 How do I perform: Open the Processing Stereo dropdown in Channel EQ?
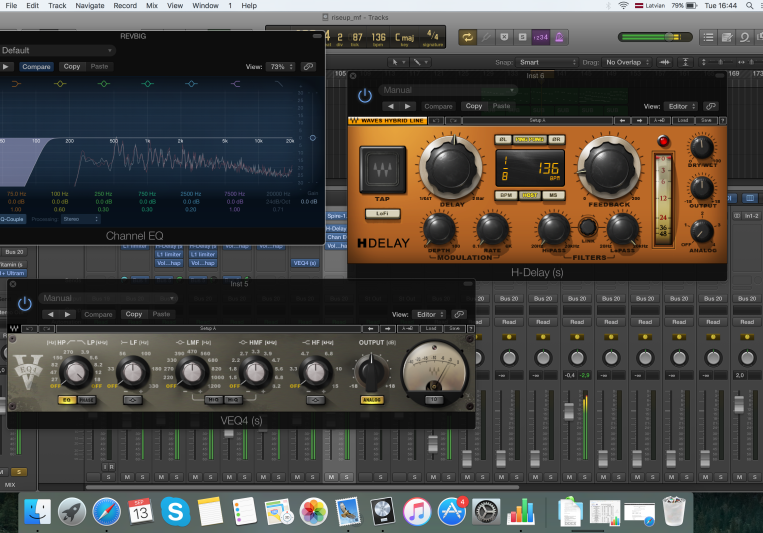tap(81, 219)
